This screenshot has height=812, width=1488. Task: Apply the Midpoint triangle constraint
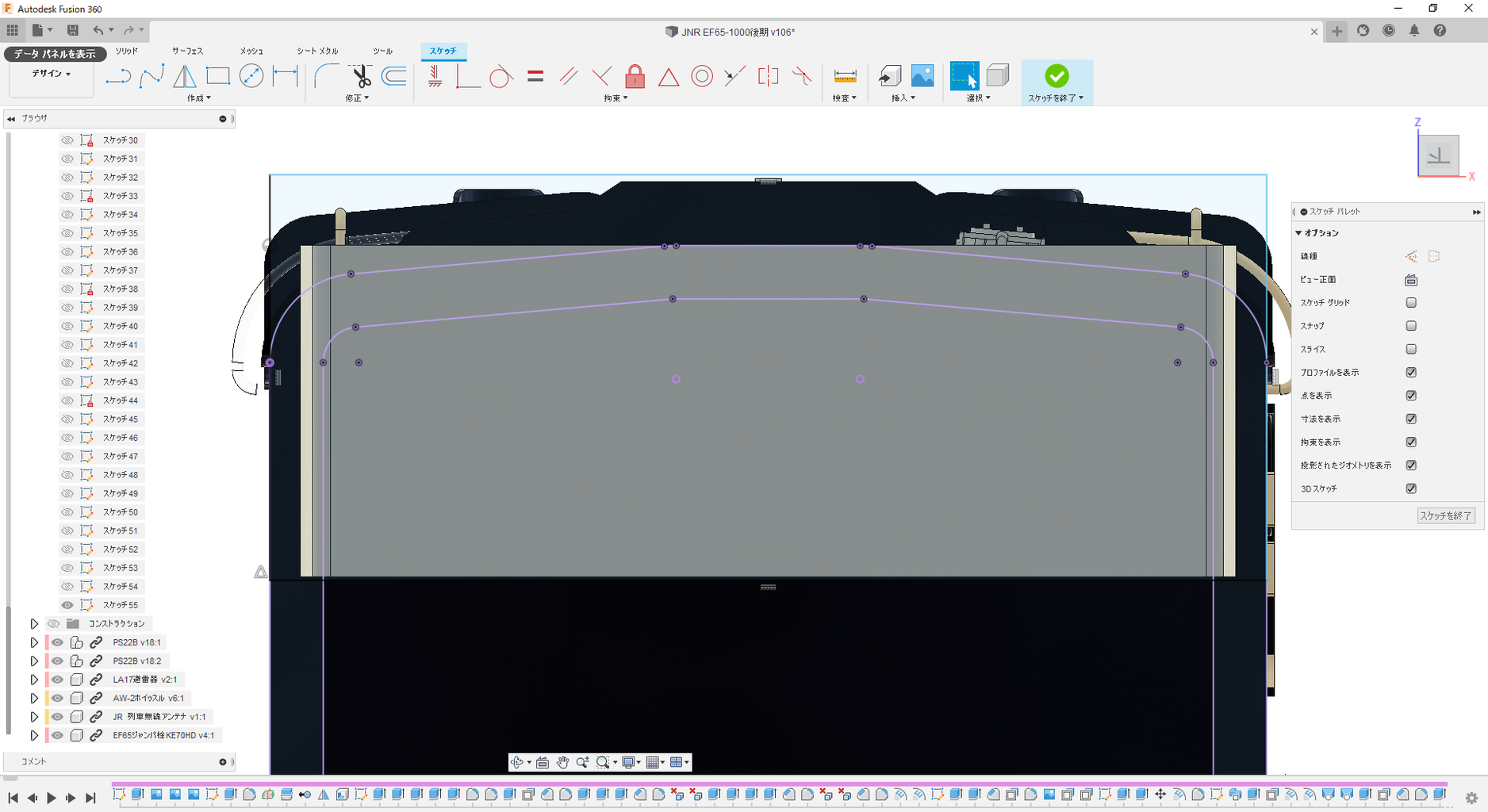pyautogui.click(x=669, y=77)
